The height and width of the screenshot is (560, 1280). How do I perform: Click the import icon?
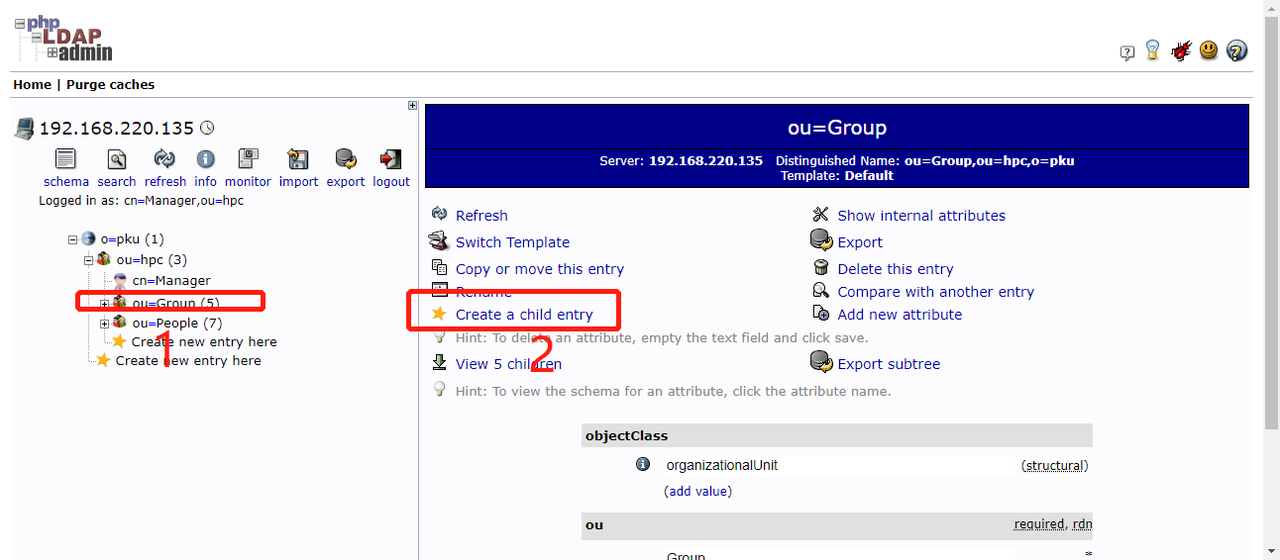tap(298, 159)
